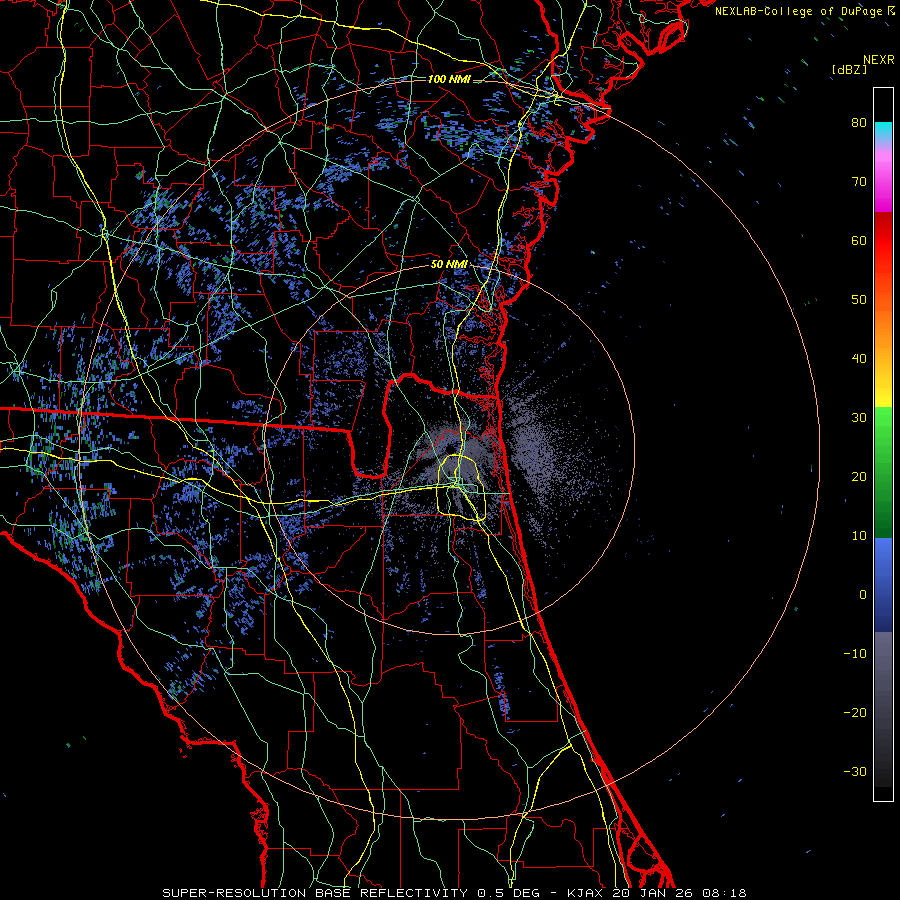Click the green segment of the reflectivity color bar

(883, 472)
